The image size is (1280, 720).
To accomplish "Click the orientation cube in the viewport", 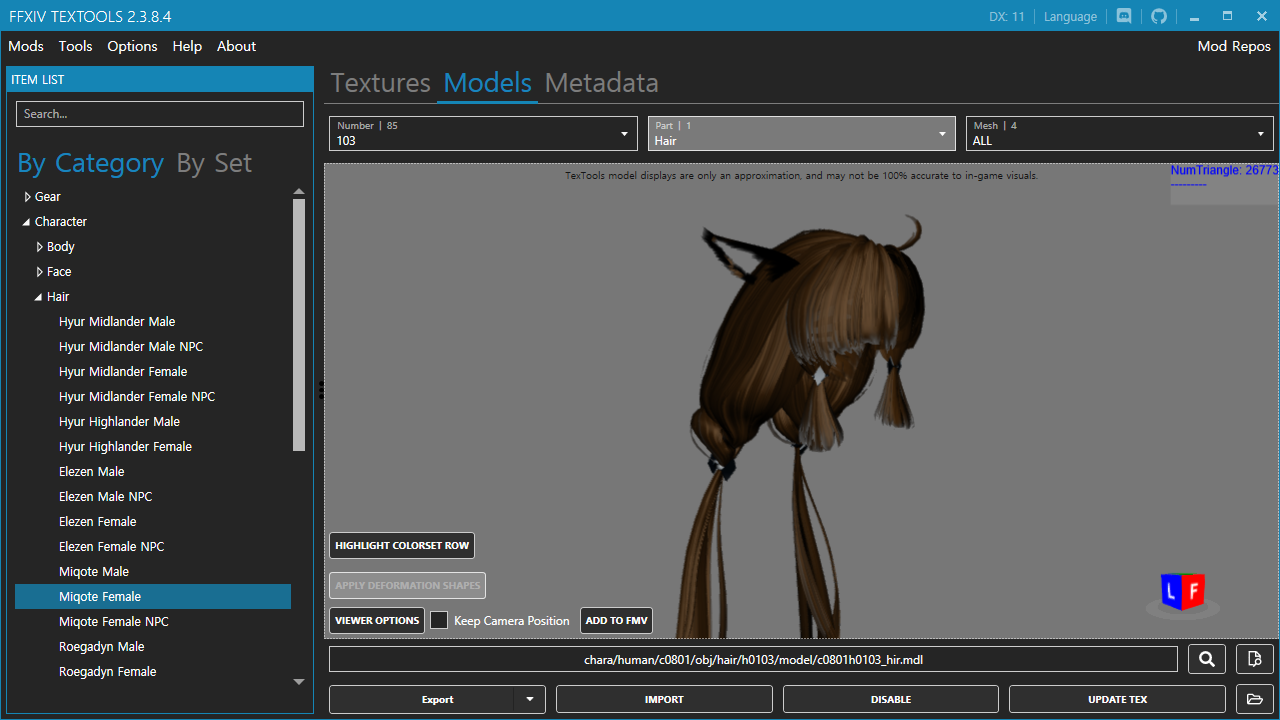I will pos(1183,593).
